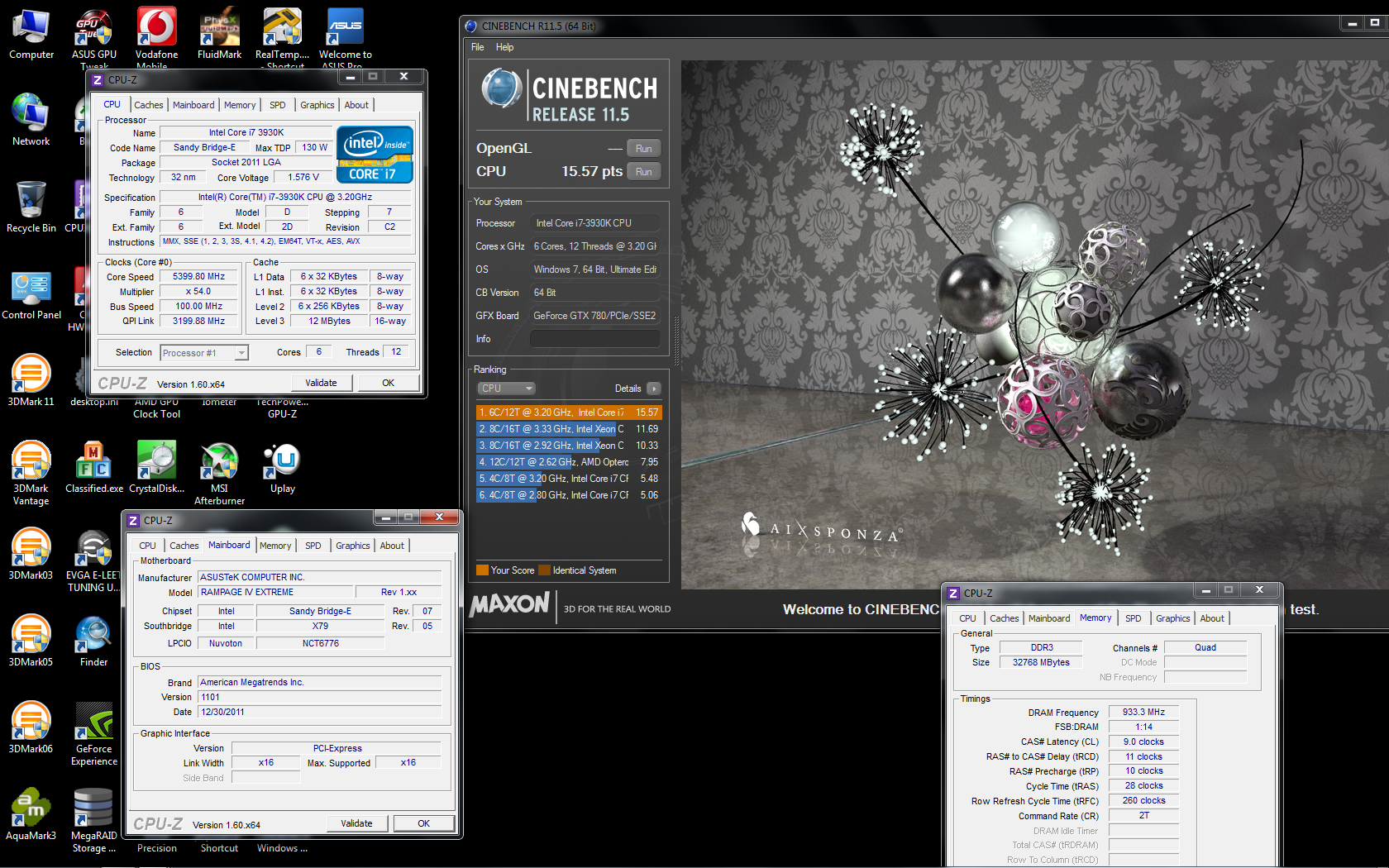Switch to Caches tab in top CPU-Z window

149,105
